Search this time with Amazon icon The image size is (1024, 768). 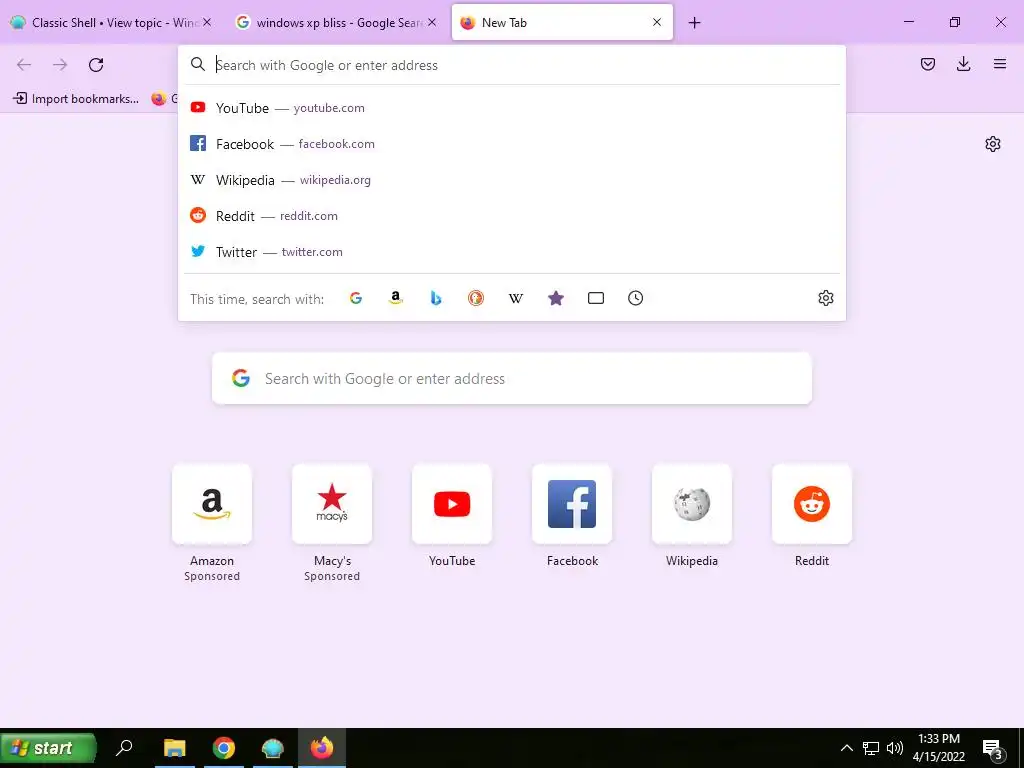396,298
